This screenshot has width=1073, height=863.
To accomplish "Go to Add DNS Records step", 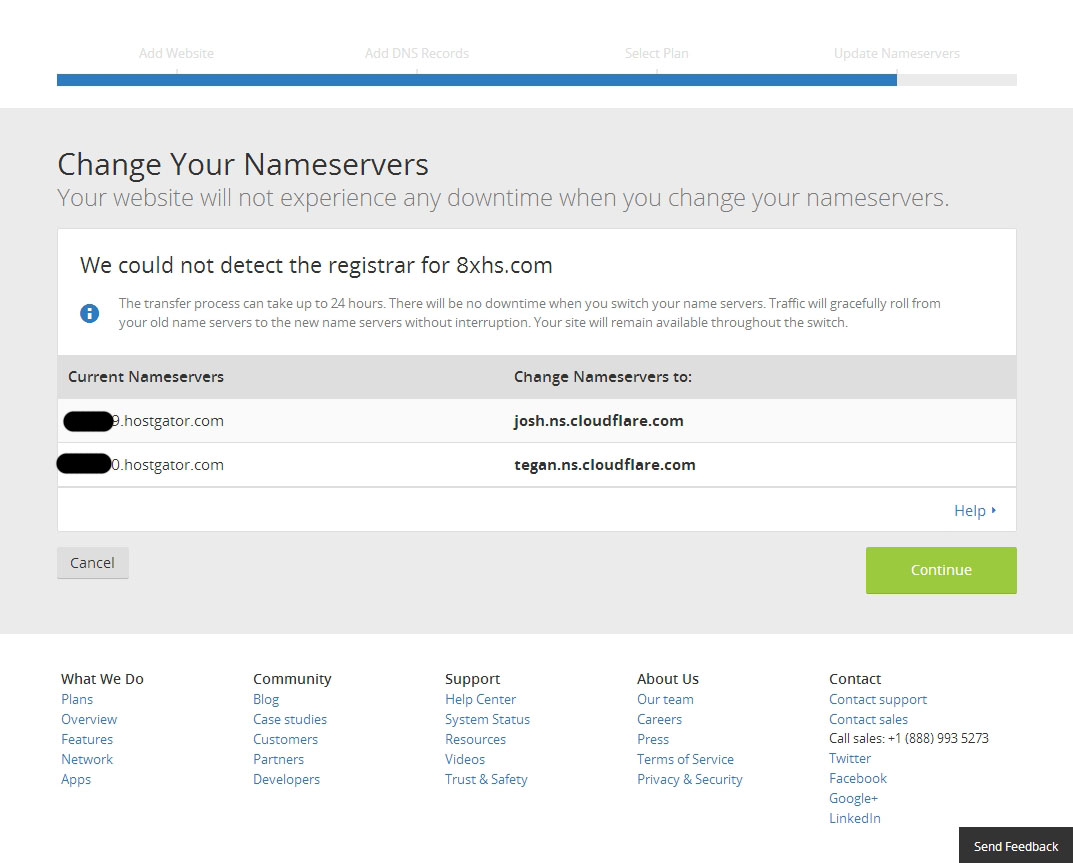I will point(417,53).
